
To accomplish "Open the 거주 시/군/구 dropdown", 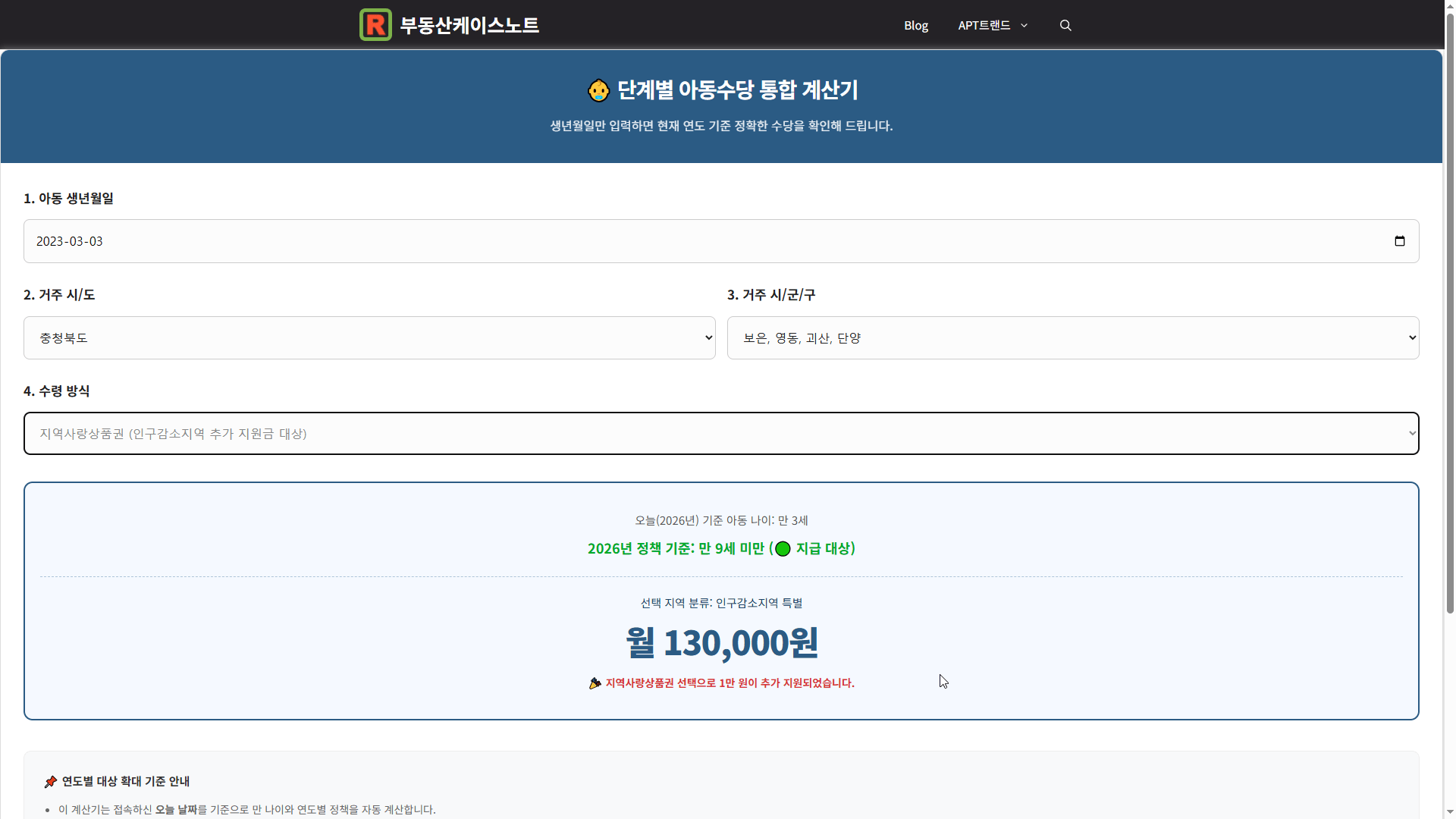I will click(1072, 337).
